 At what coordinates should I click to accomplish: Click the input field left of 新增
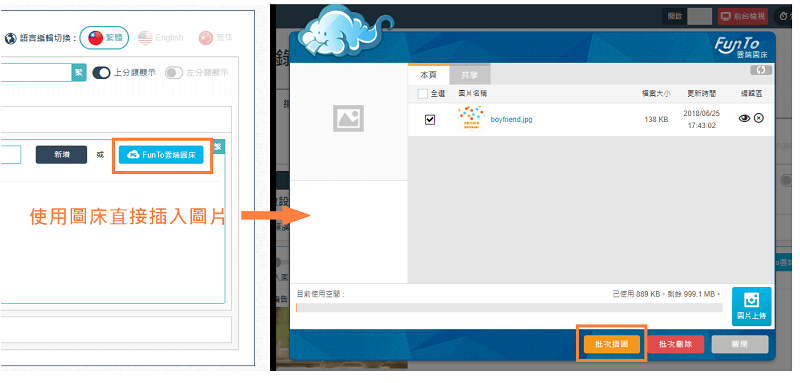(x=10, y=155)
